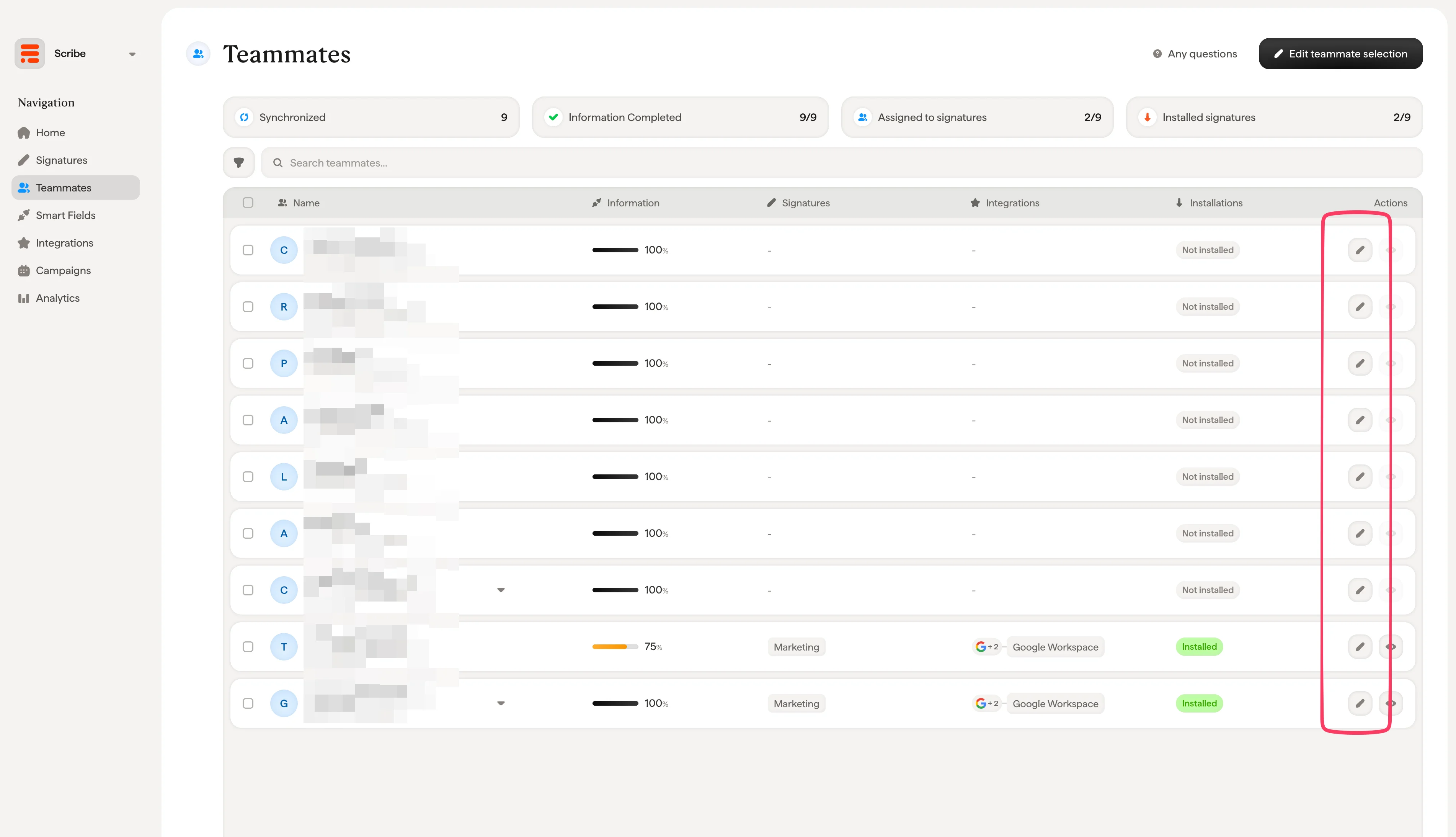Click the question mark icon by Any questions
Screen dimensions: 1456x837
tap(1157, 54)
